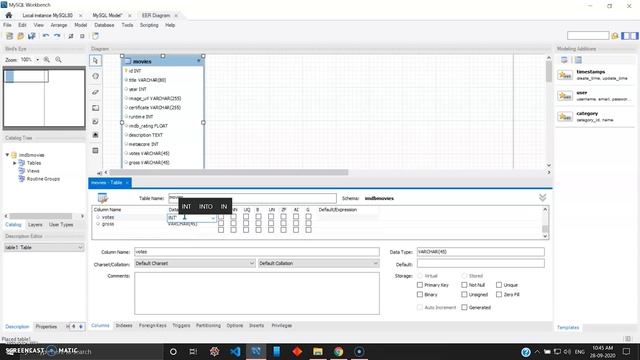This screenshot has width=640, height=360.
Task: Open File Explorer from taskbar
Action: pos(318,351)
